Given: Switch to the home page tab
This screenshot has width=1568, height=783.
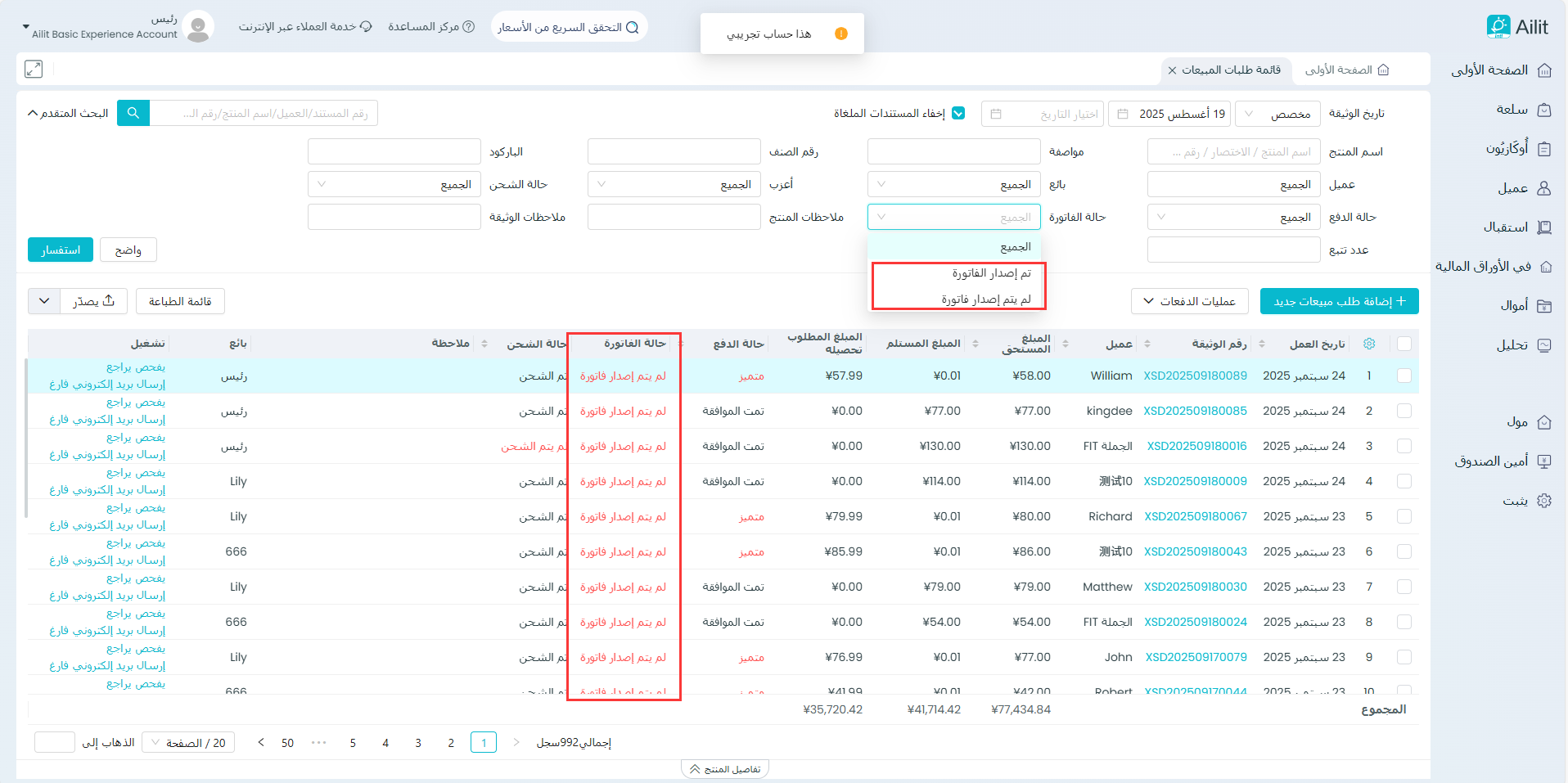Looking at the screenshot, I should point(1347,70).
